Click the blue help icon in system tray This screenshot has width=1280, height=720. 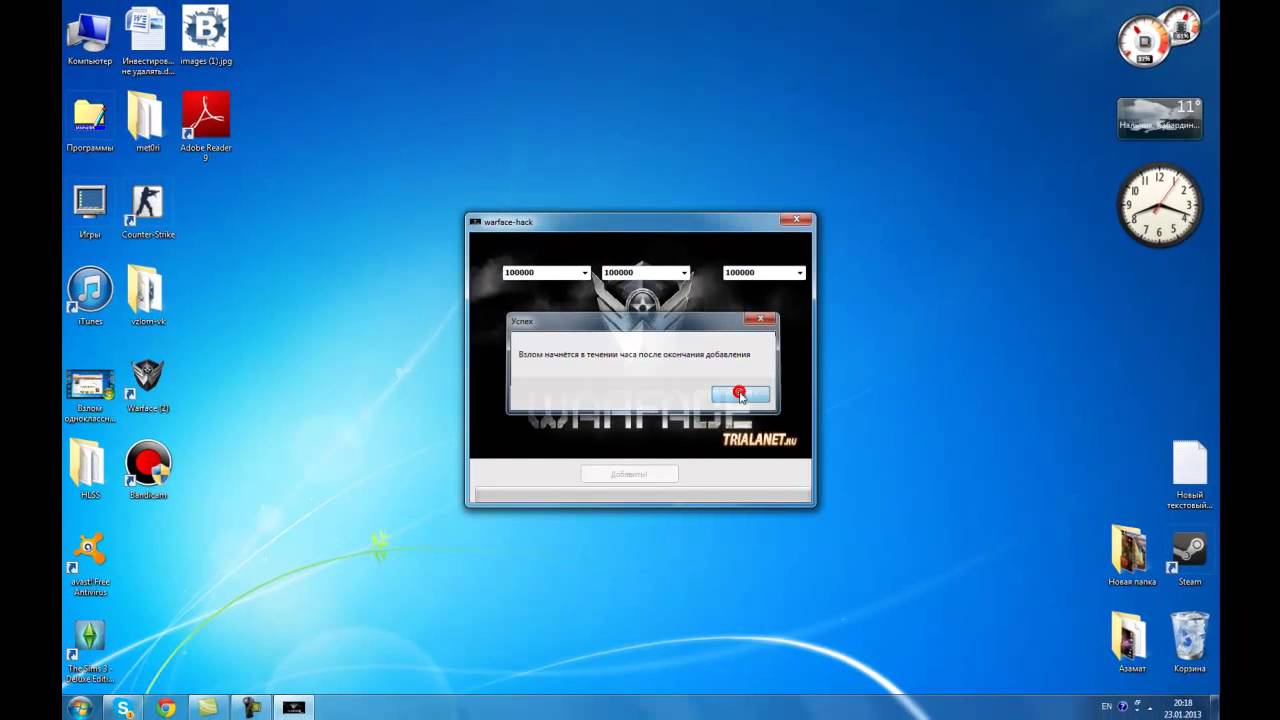(x=1122, y=707)
